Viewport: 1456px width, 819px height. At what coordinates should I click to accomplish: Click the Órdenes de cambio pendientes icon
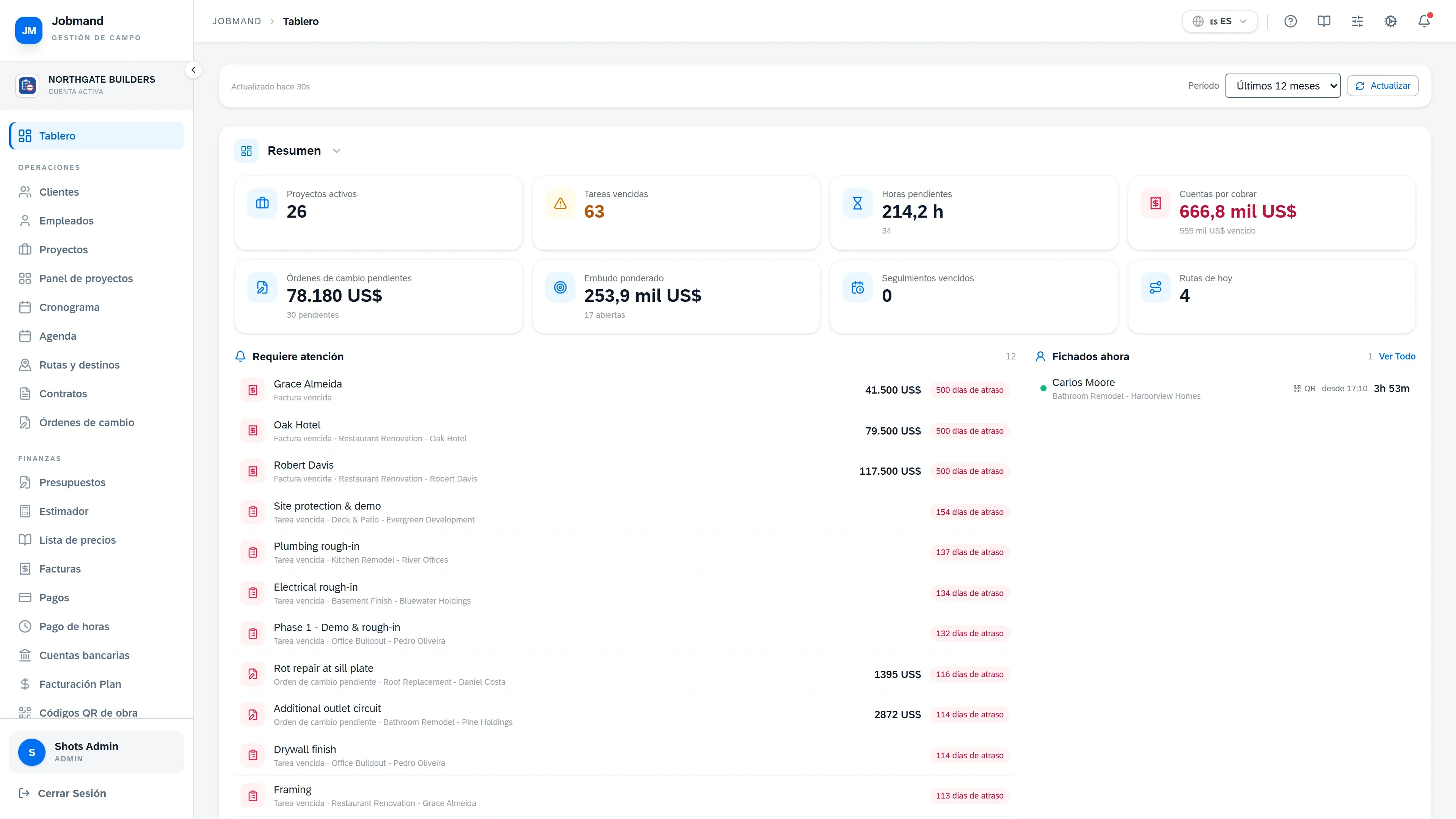(x=262, y=287)
